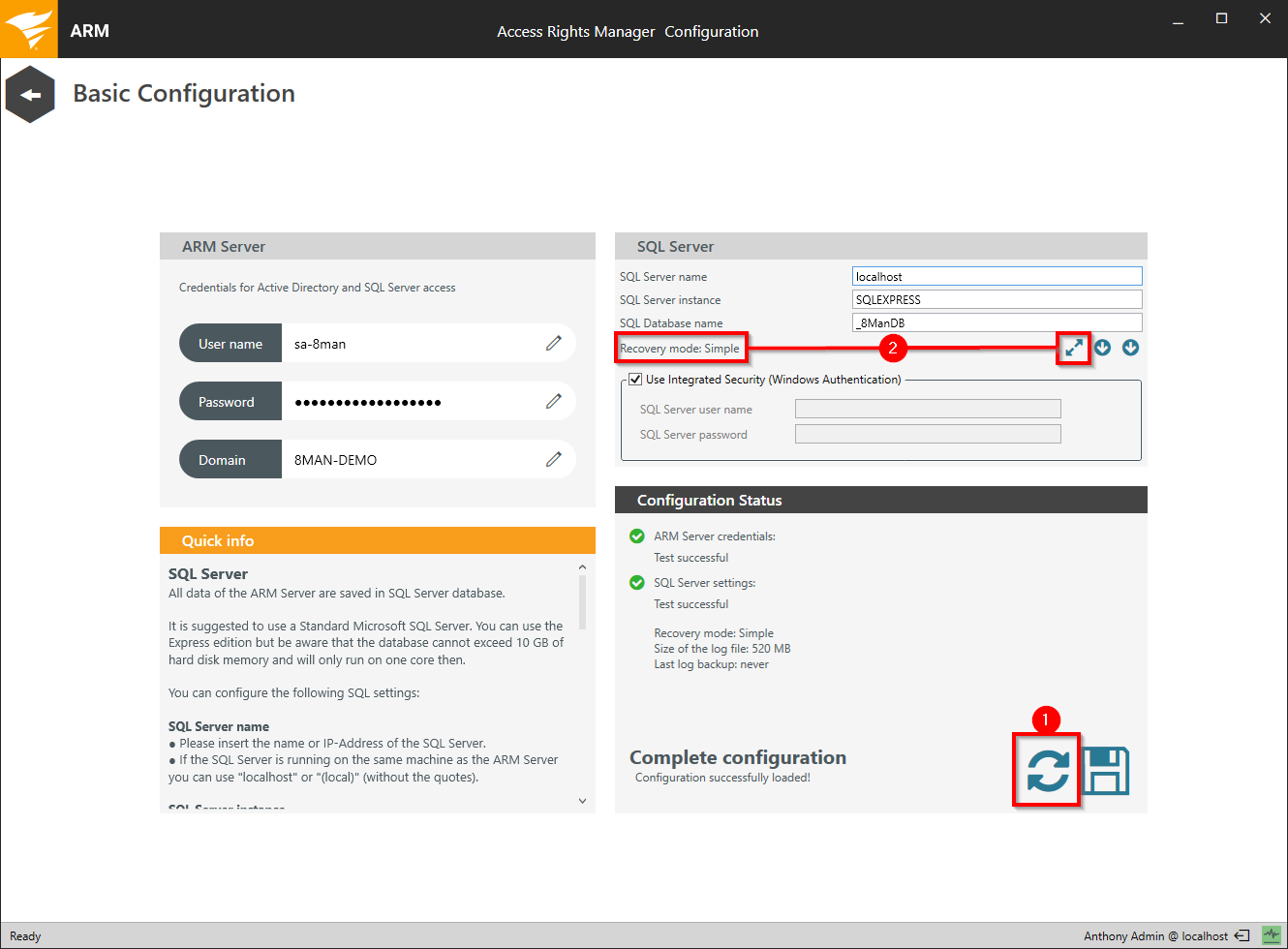Click the Quick info scrollbar thumb

point(582,602)
